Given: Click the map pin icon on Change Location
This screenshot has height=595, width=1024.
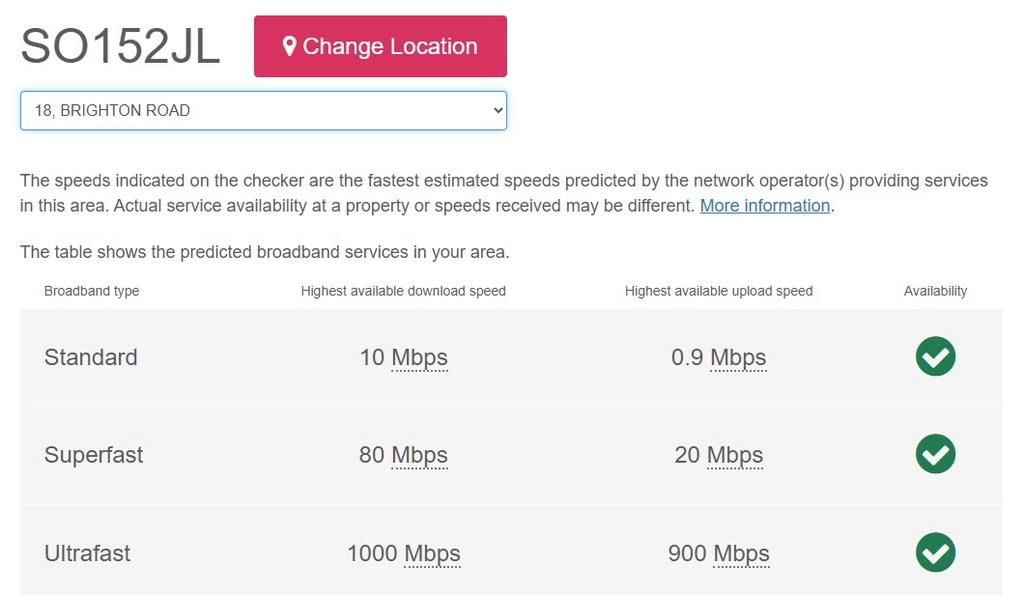Looking at the screenshot, I should 289,46.
